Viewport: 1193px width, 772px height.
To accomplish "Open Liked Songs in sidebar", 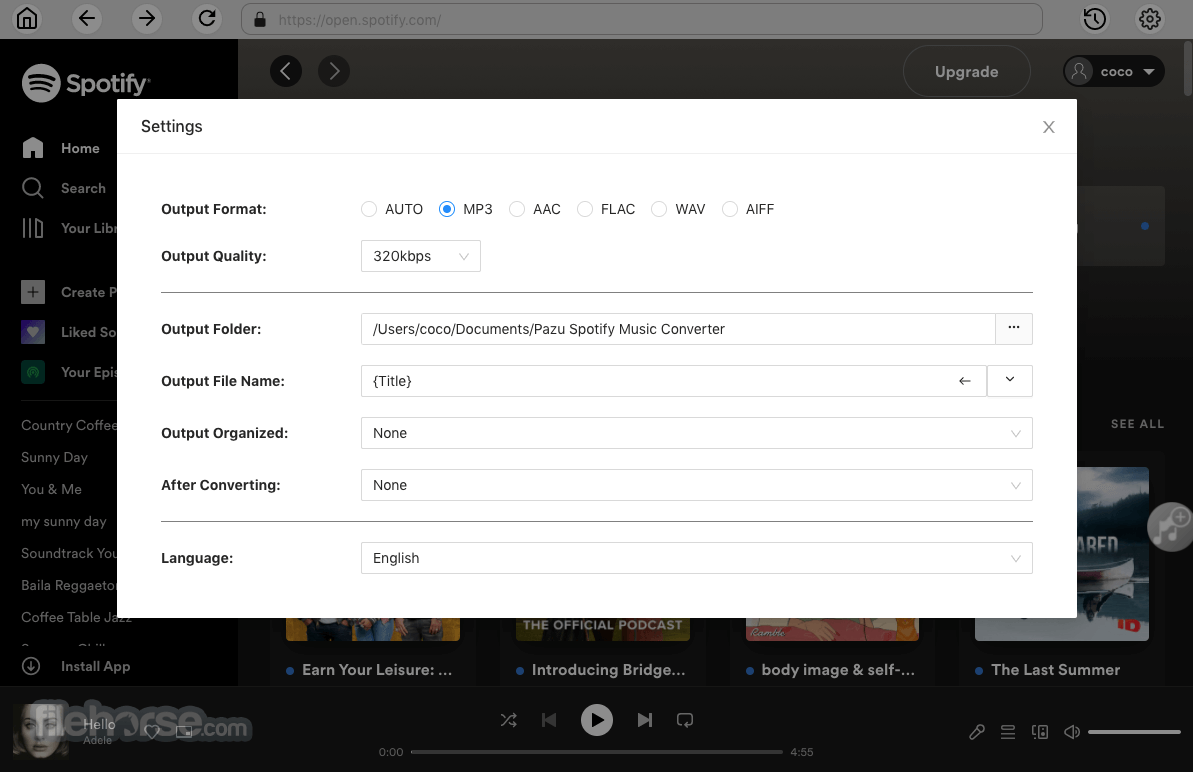I will (x=69, y=332).
